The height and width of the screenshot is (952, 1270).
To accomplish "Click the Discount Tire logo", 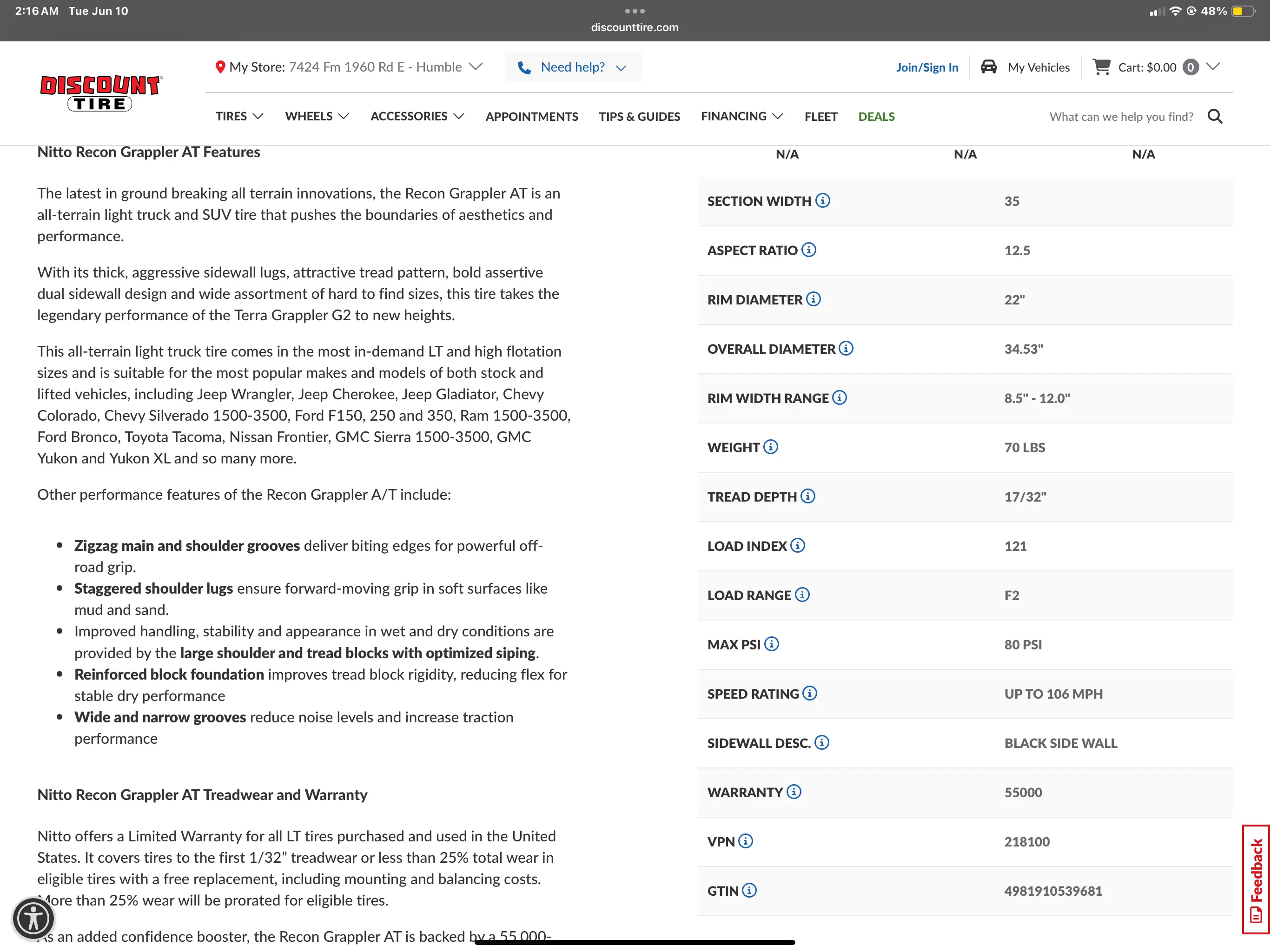I will click(x=101, y=93).
